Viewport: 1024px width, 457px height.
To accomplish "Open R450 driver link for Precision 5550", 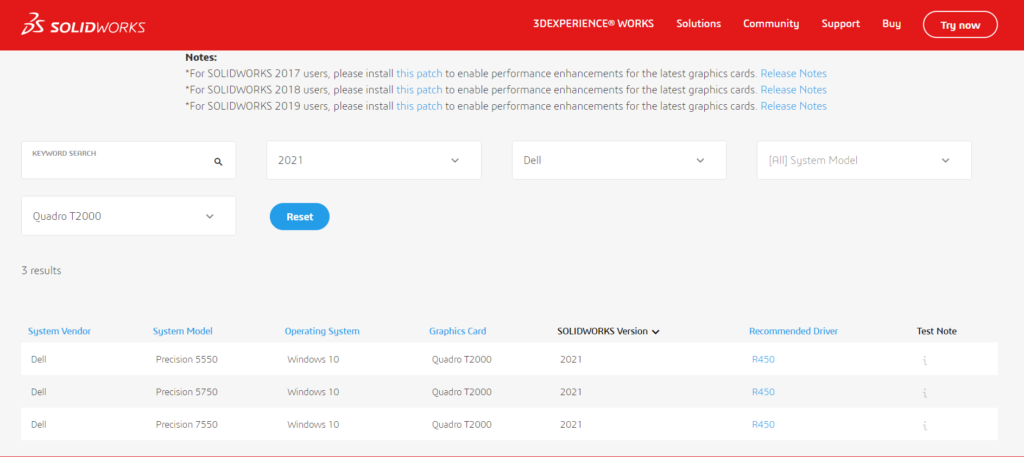I will pyautogui.click(x=763, y=359).
